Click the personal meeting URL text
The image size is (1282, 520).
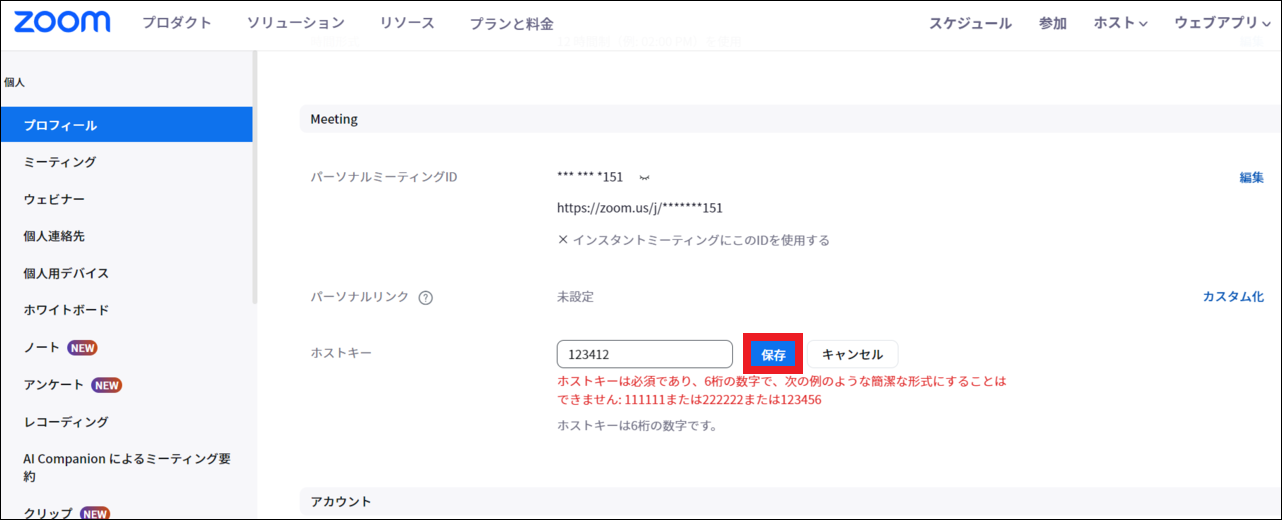(x=640, y=208)
